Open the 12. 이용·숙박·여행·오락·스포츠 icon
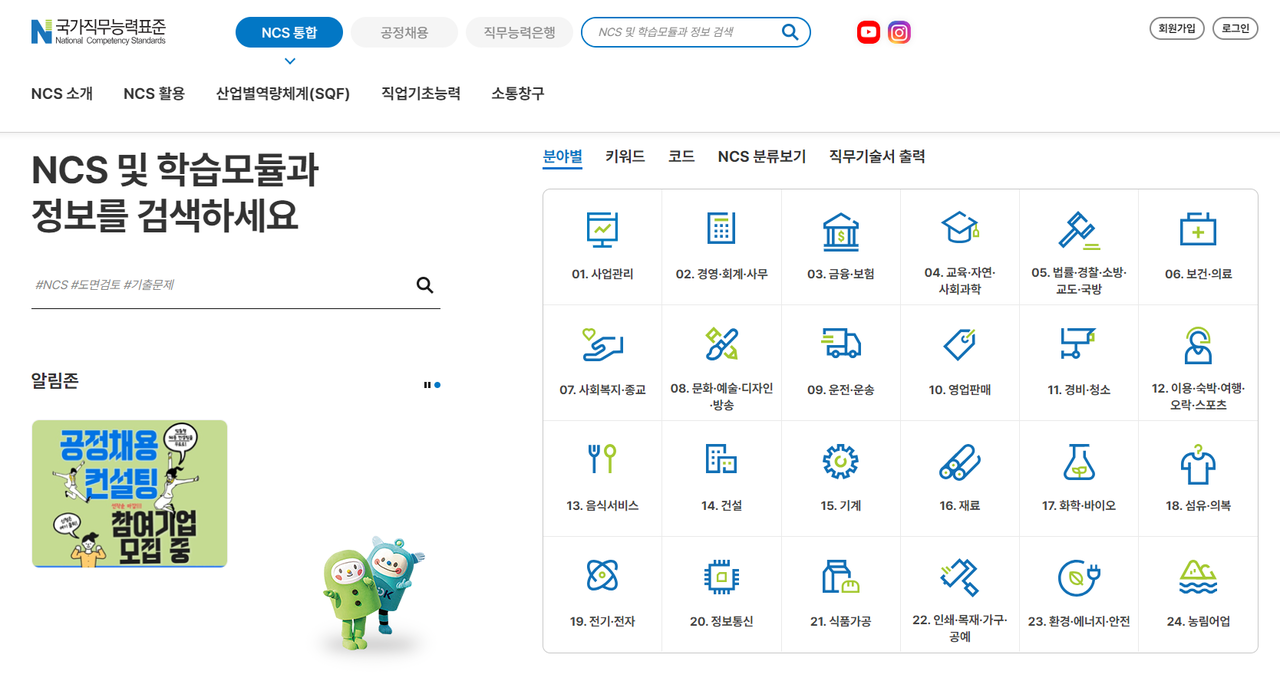Screen dimensions: 1280x694 [1198, 345]
